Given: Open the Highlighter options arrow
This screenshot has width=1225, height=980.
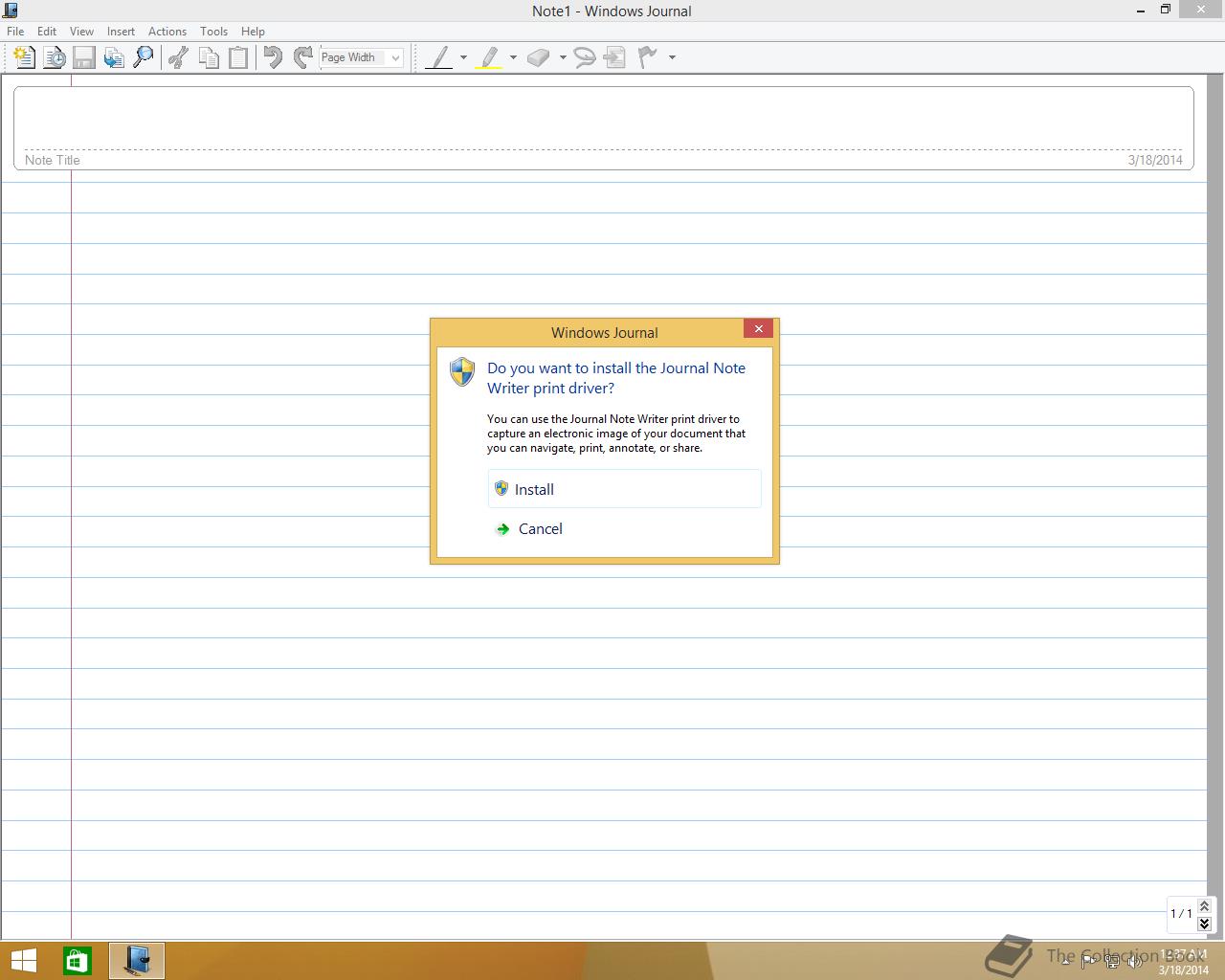Looking at the screenshot, I should coord(513,57).
